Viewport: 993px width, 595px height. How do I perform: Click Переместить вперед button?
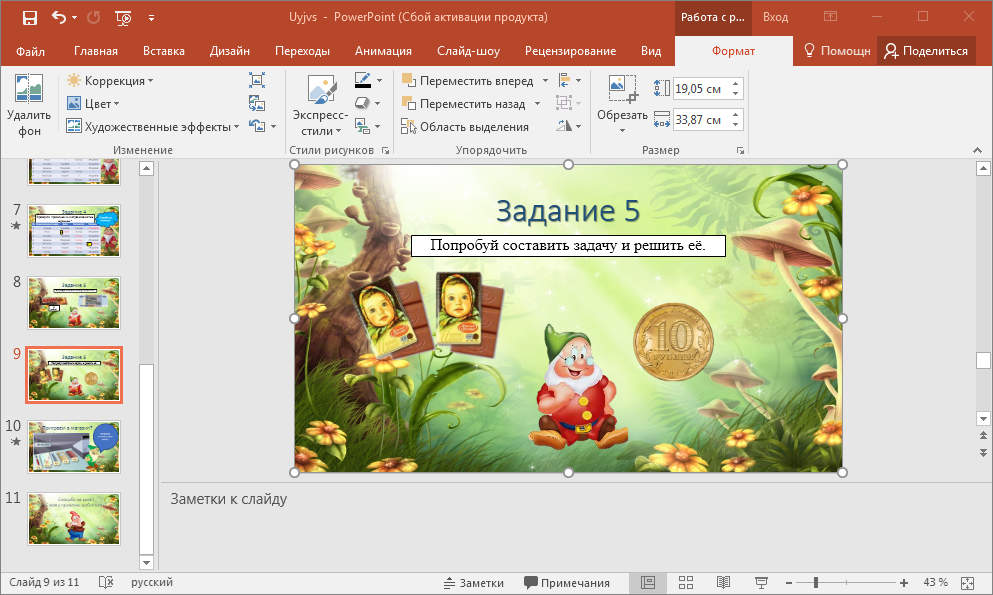(468, 81)
